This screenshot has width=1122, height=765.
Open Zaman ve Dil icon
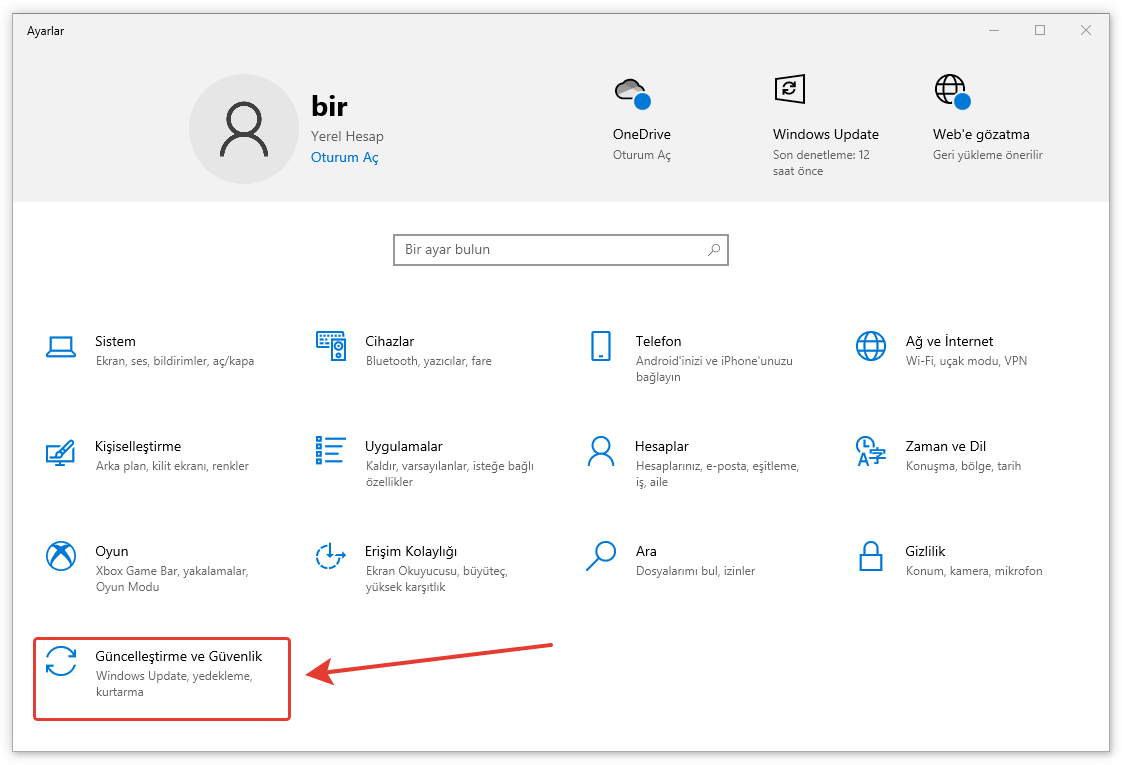[870, 451]
